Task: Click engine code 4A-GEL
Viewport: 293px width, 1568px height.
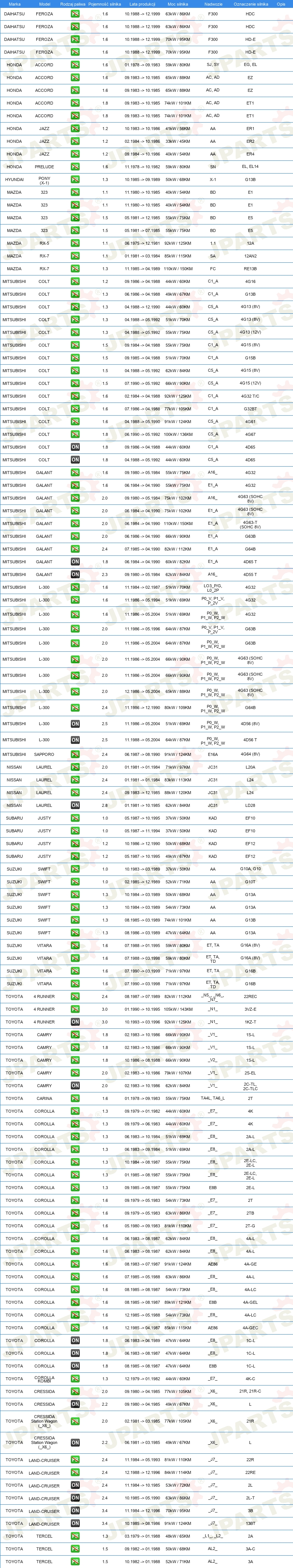Action: [x=250, y=1303]
